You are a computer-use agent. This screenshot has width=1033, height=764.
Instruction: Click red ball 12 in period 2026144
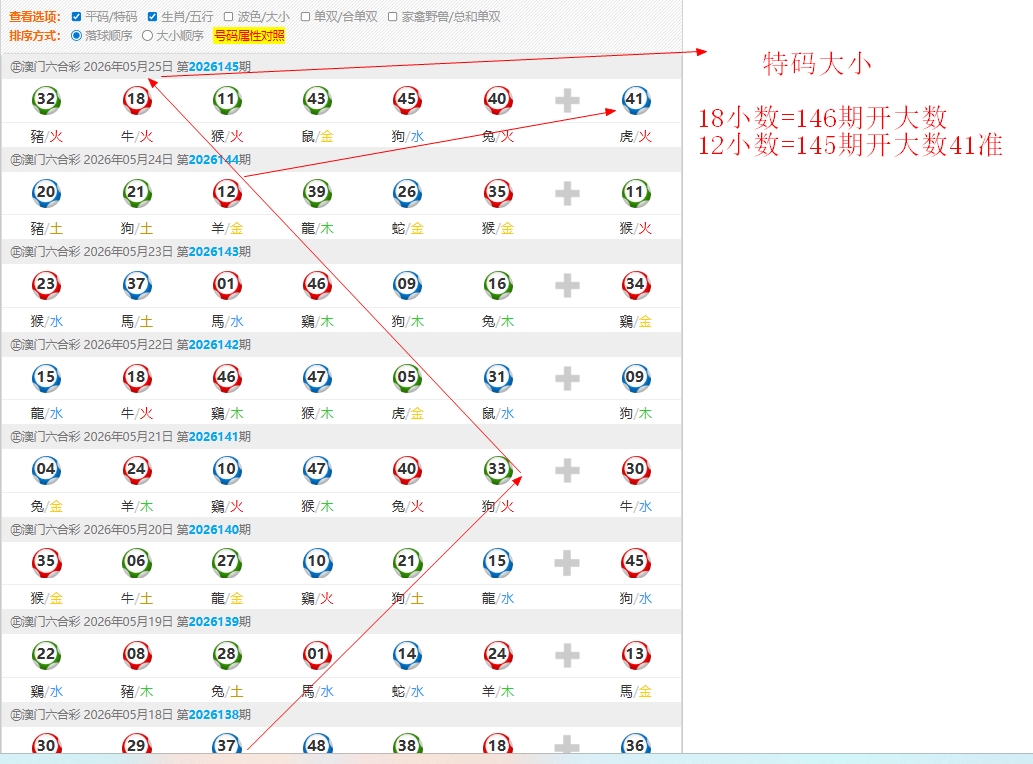point(227,192)
